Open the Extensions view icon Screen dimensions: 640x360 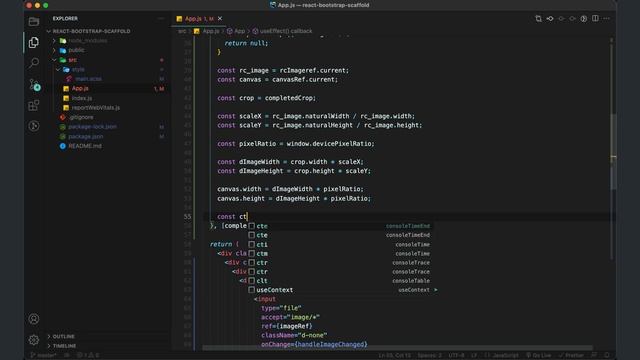pyautogui.click(x=34, y=105)
